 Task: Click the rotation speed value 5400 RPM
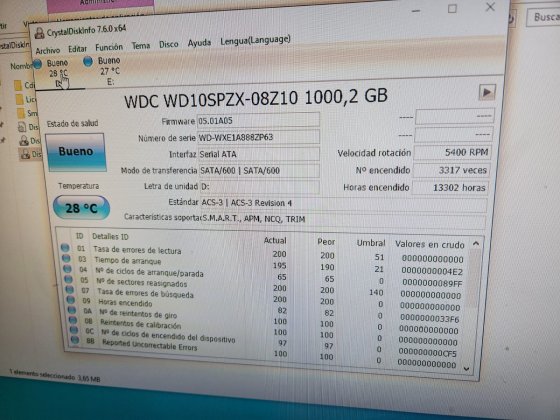click(452, 152)
